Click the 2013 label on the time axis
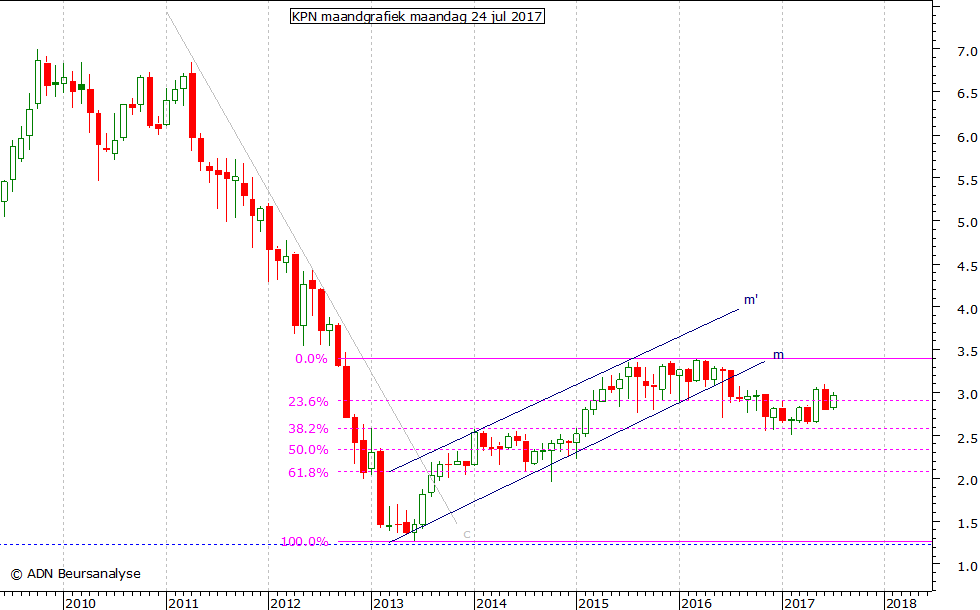The height and width of the screenshot is (610, 980). click(389, 603)
